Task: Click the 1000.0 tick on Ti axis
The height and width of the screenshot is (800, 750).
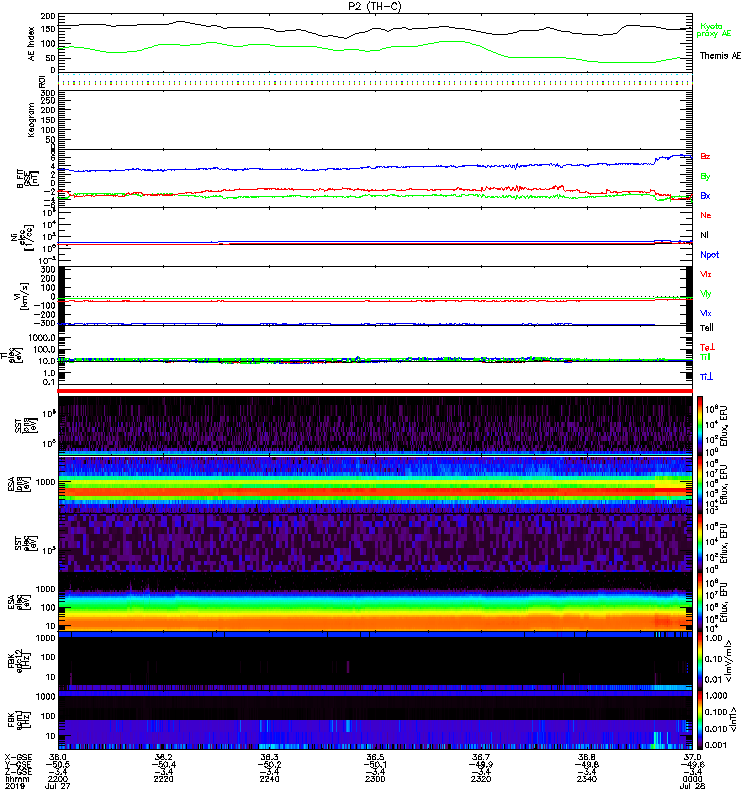Action: [x=42, y=338]
